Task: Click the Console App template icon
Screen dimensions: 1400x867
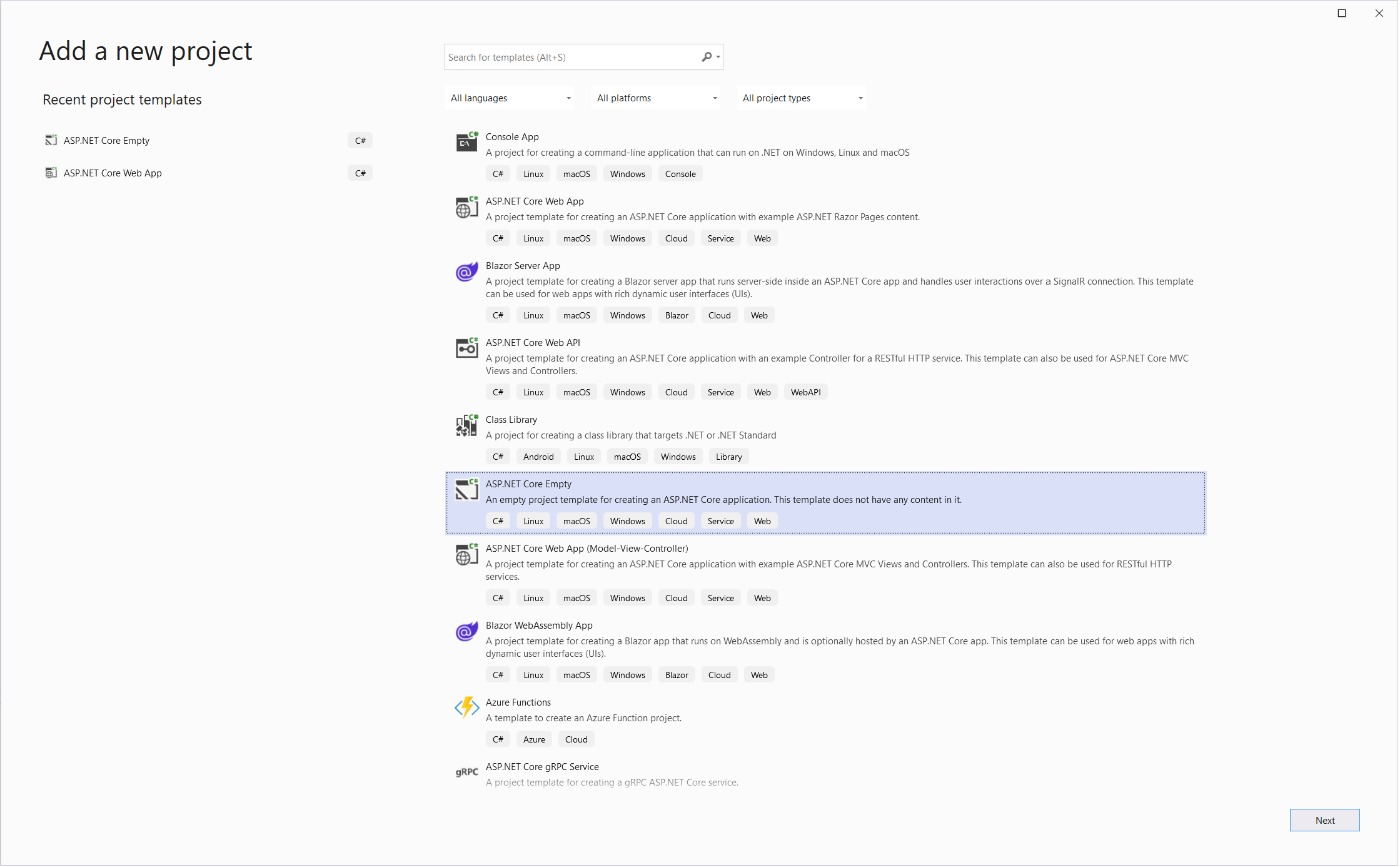Action: pos(466,142)
